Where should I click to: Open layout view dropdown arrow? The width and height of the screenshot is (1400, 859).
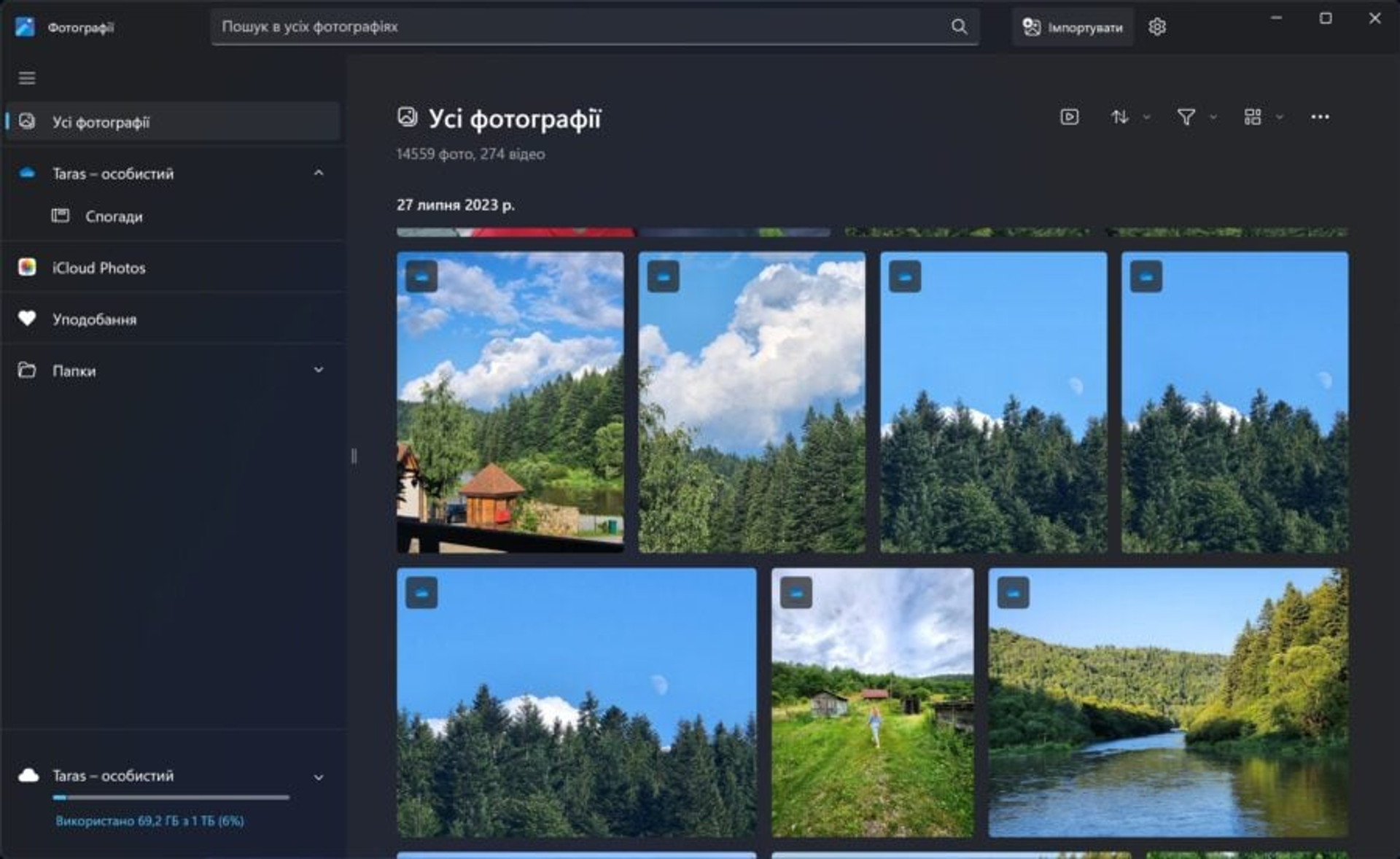tap(1280, 117)
